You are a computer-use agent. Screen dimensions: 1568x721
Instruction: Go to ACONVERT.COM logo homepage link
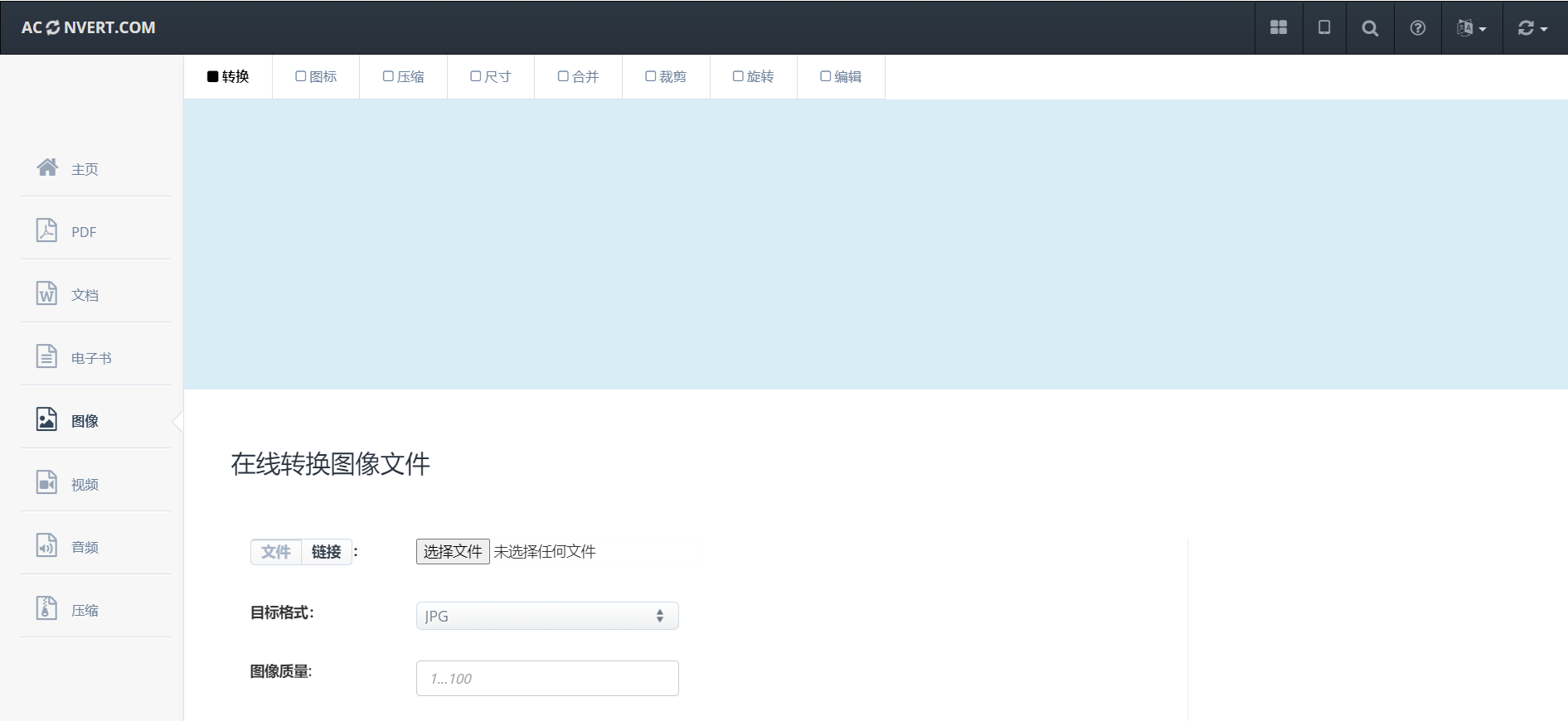tap(89, 27)
